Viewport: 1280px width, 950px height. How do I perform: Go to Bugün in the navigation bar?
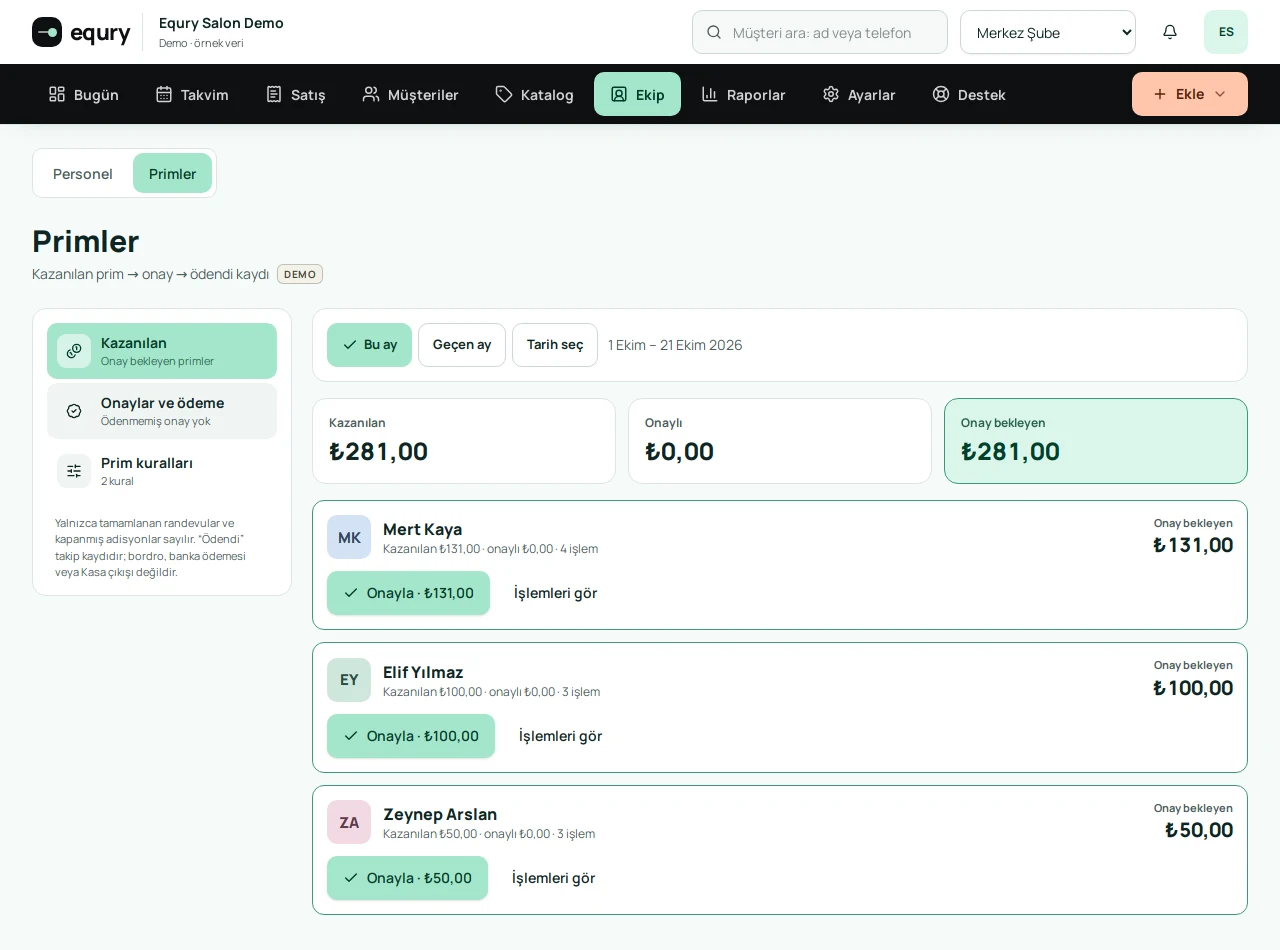(84, 94)
